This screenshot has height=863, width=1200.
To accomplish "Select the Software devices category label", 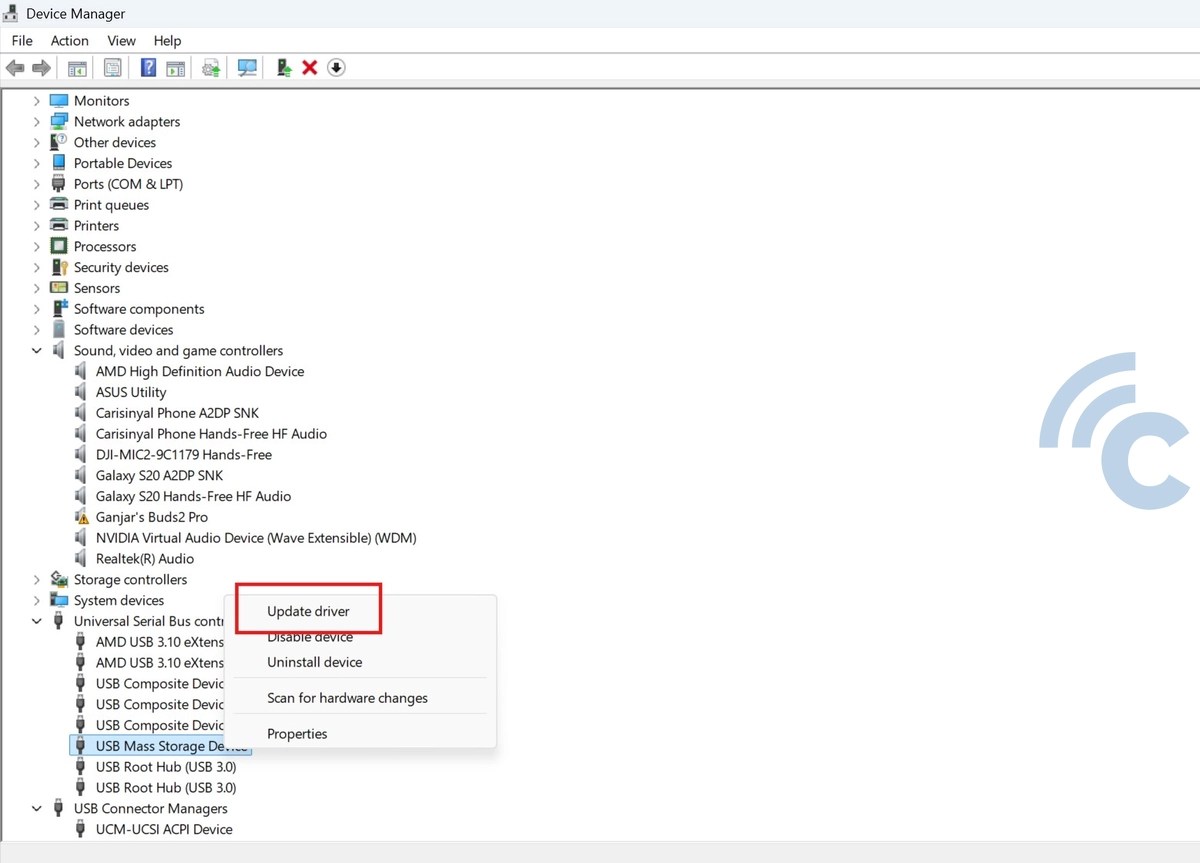I will [x=123, y=330].
